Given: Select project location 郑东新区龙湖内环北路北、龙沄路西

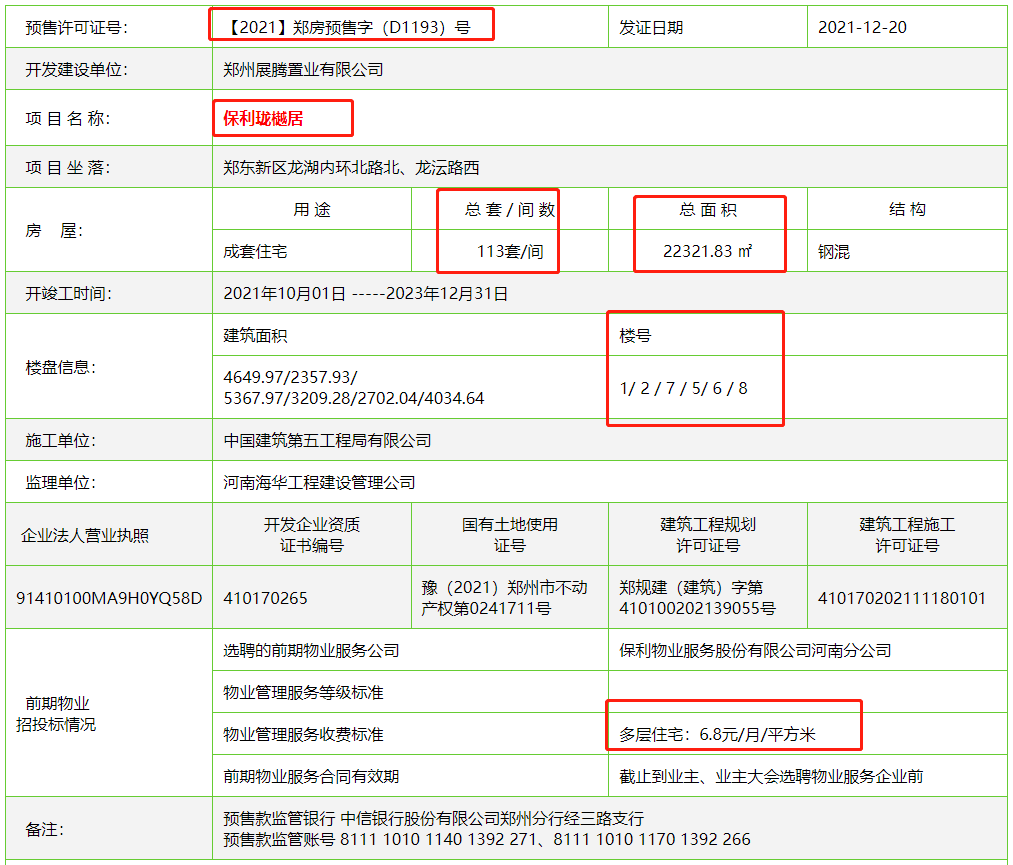Looking at the screenshot, I should (351, 167).
